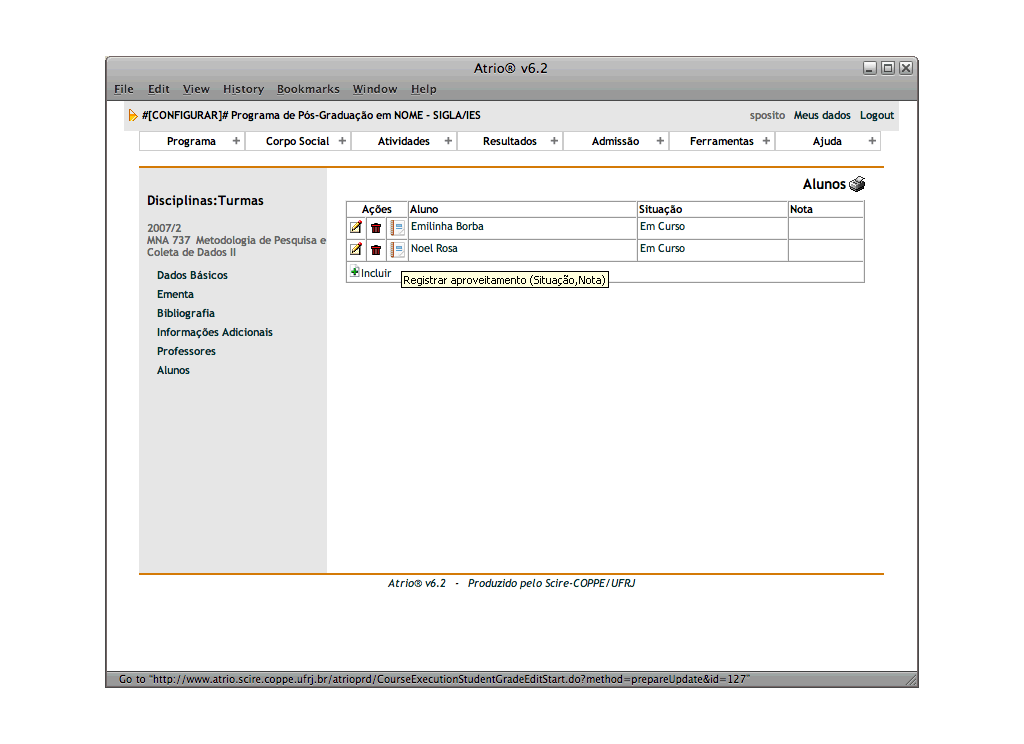Open grade registration icon for Noel Rosa

tap(397, 250)
